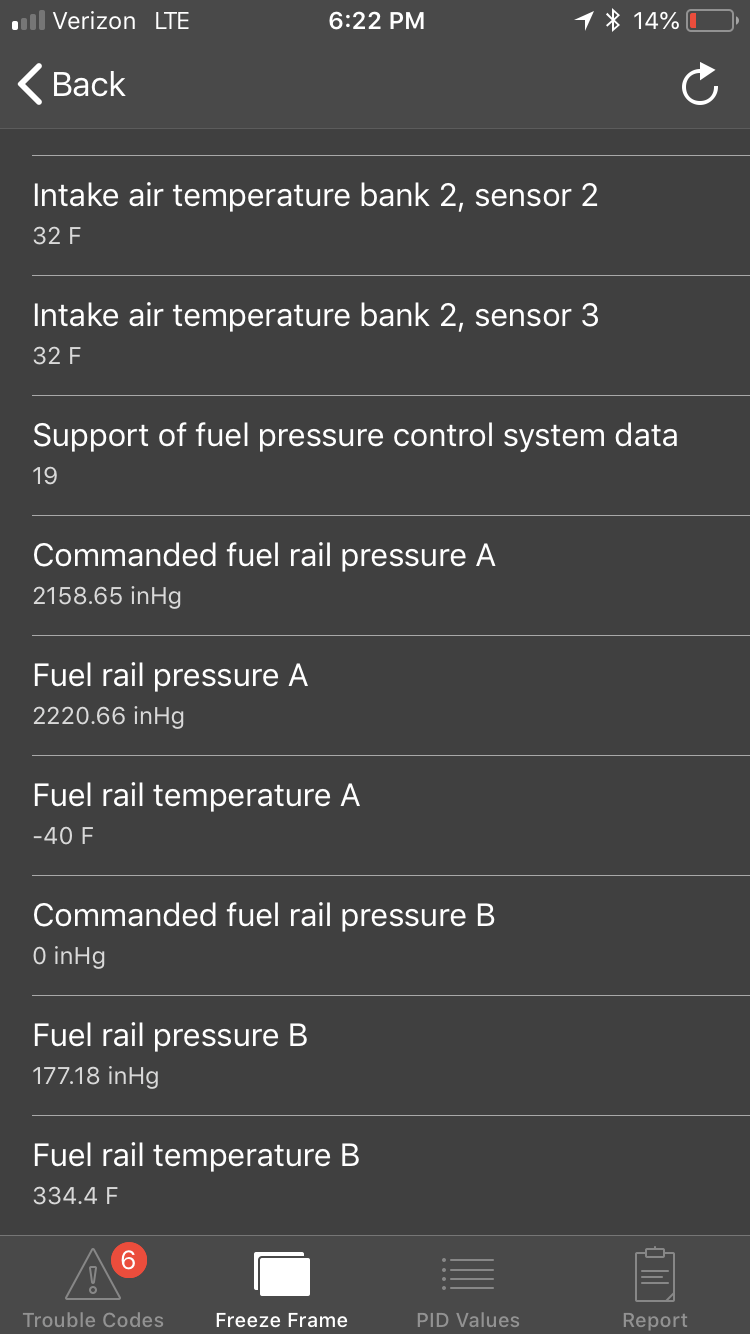The image size is (750, 1334).
Task: Tap the Back chevron icon
Action: pos(31,85)
